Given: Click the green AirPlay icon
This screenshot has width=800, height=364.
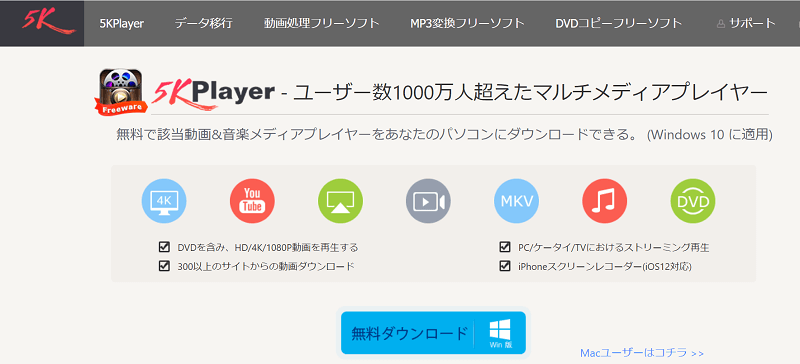Looking at the screenshot, I should (340, 201).
